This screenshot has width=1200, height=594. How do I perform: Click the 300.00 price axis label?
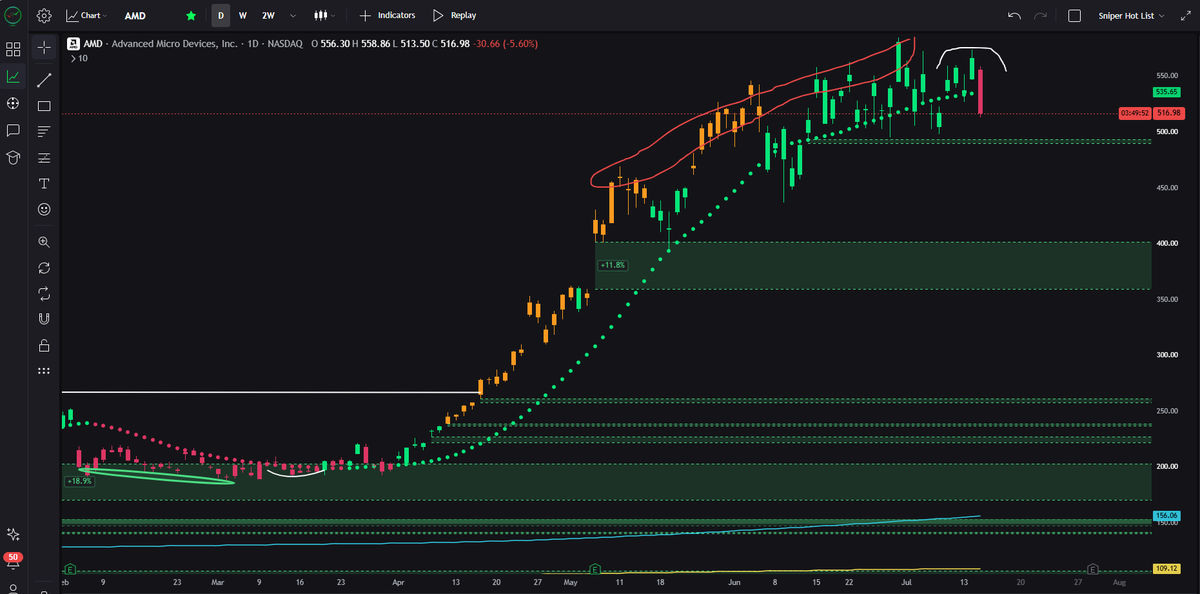pyautogui.click(x=1167, y=355)
